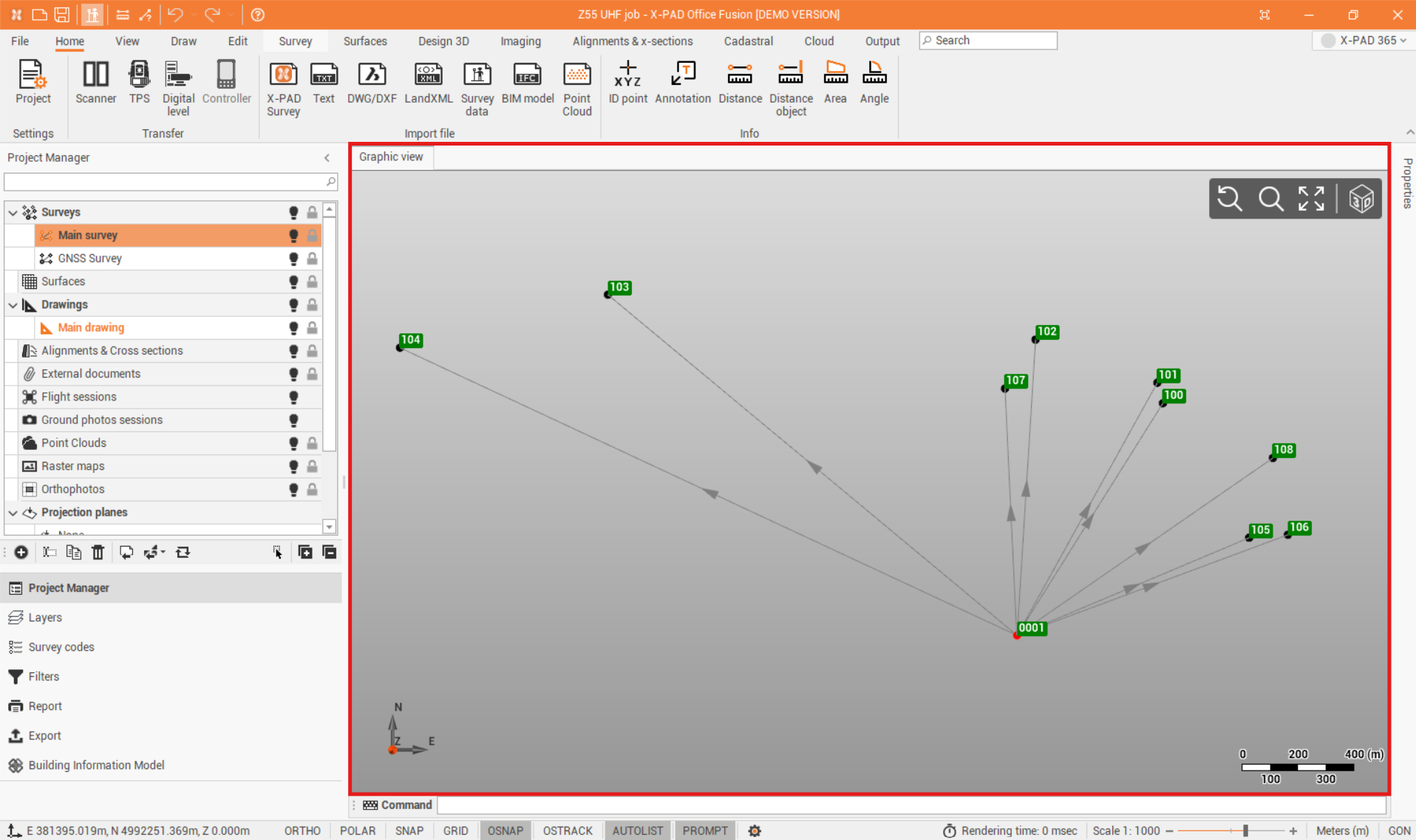
Task: Select the ID point info tool
Action: pyautogui.click(x=627, y=82)
